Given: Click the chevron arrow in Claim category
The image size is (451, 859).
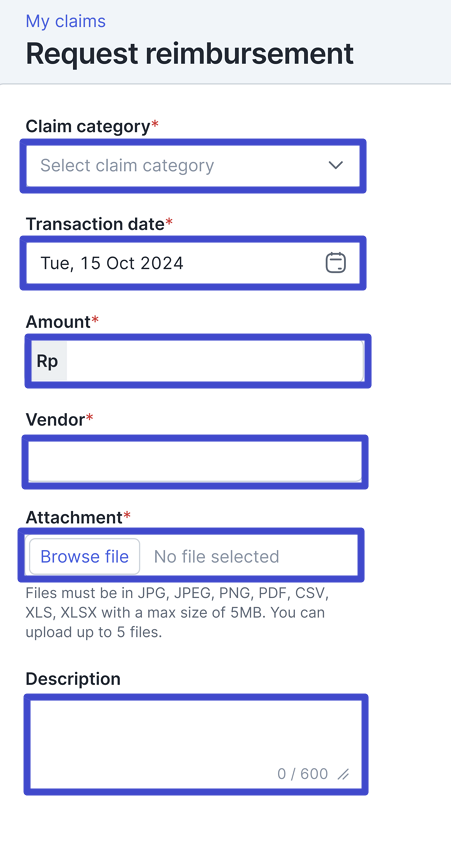Looking at the screenshot, I should 335,165.
